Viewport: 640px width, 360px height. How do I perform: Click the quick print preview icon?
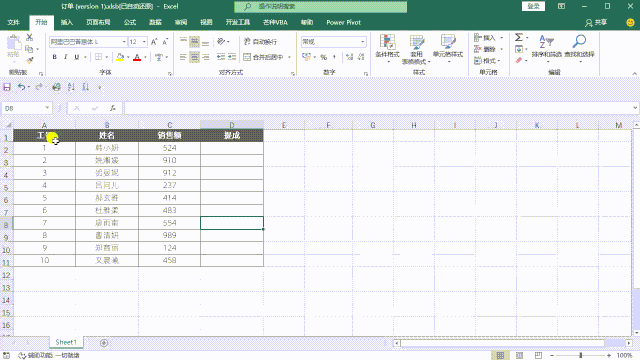pos(57,87)
